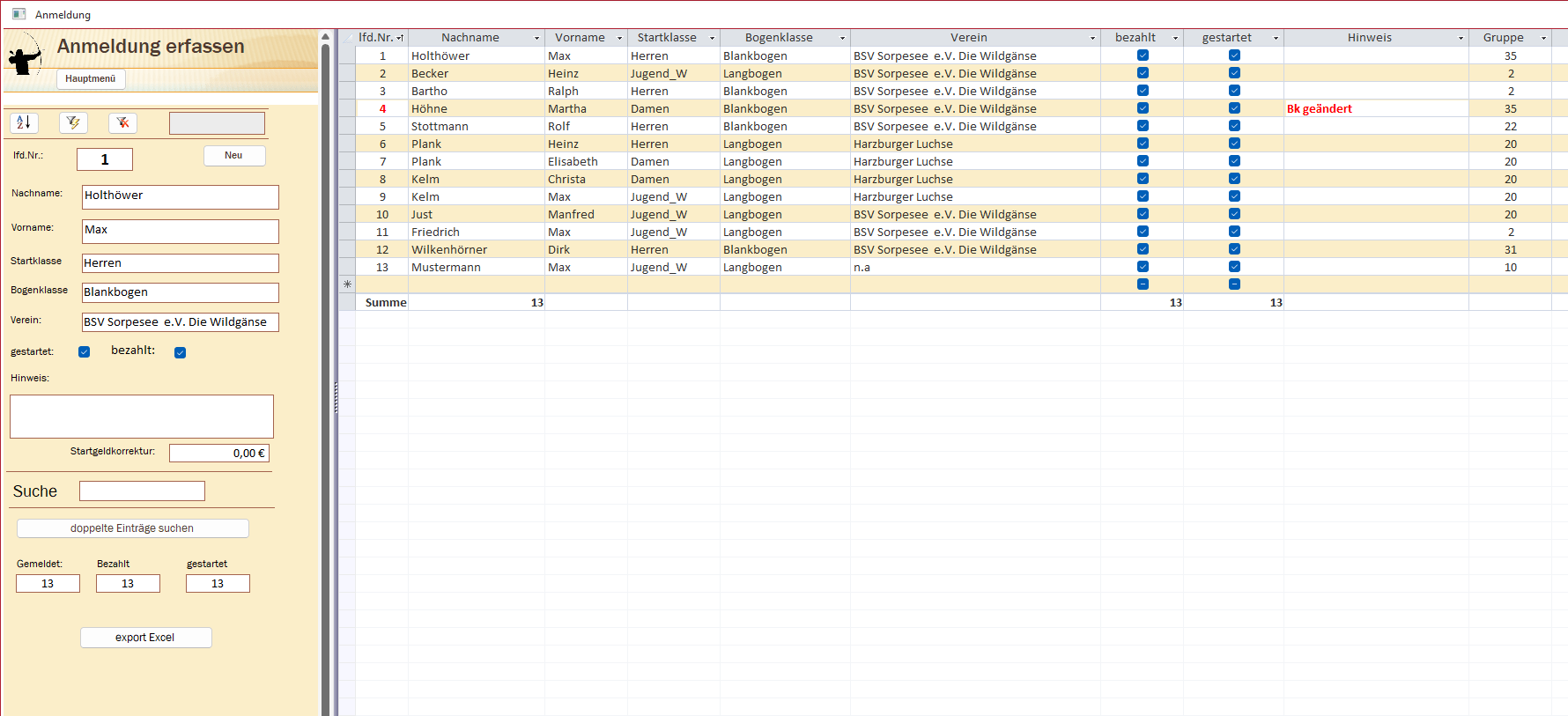Sort records with the A-Z sort icon
The width and height of the screenshot is (1568, 716).
[x=24, y=122]
